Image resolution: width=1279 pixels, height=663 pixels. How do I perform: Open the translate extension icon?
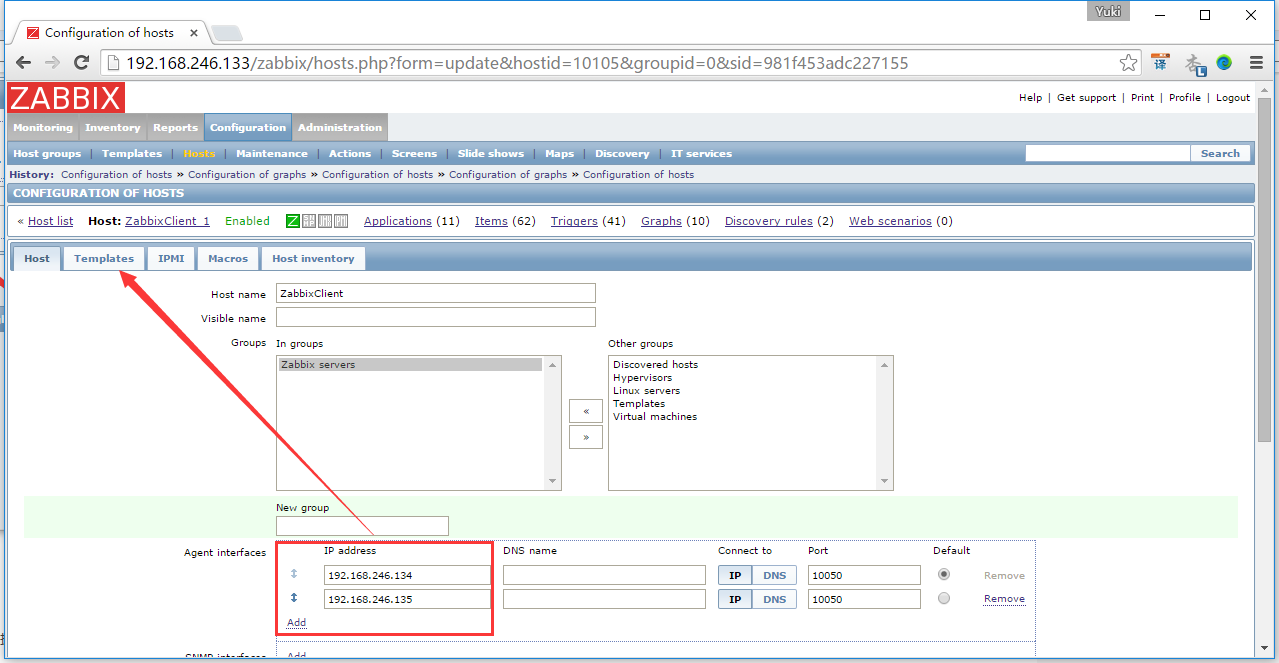click(x=1160, y=63)
